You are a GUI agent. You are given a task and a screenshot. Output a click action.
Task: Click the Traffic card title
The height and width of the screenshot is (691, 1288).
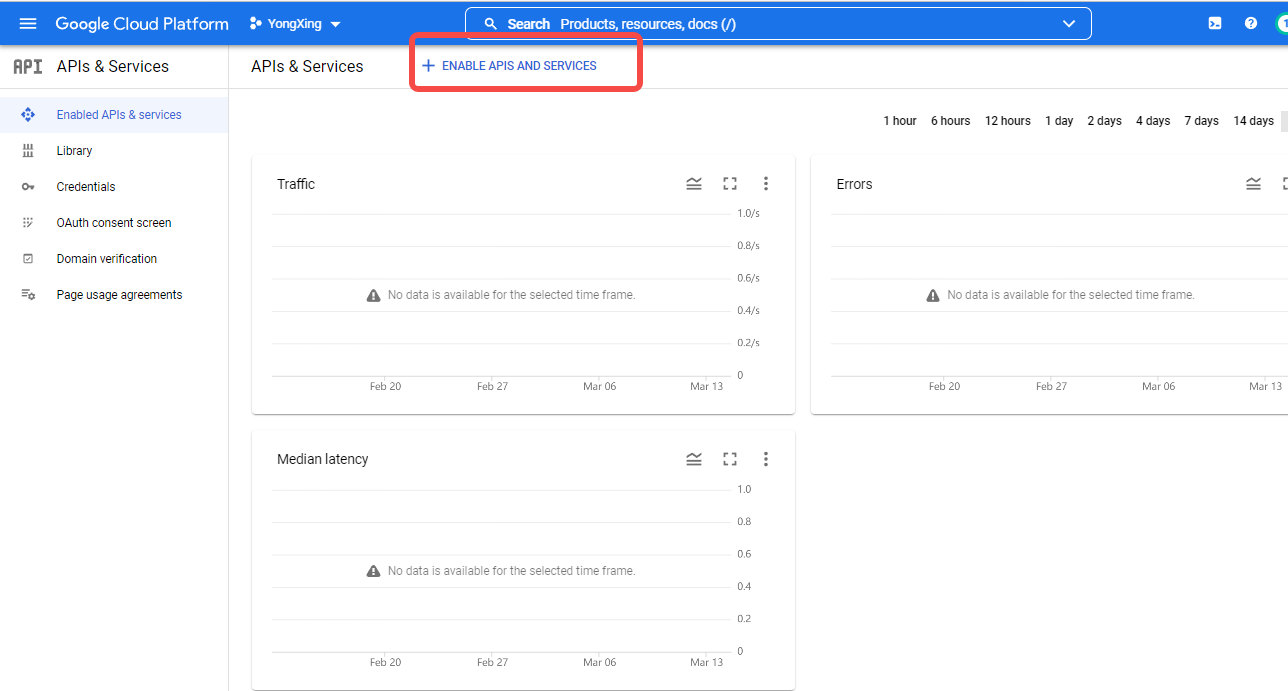pyautogui.click(x=296, y=184)
